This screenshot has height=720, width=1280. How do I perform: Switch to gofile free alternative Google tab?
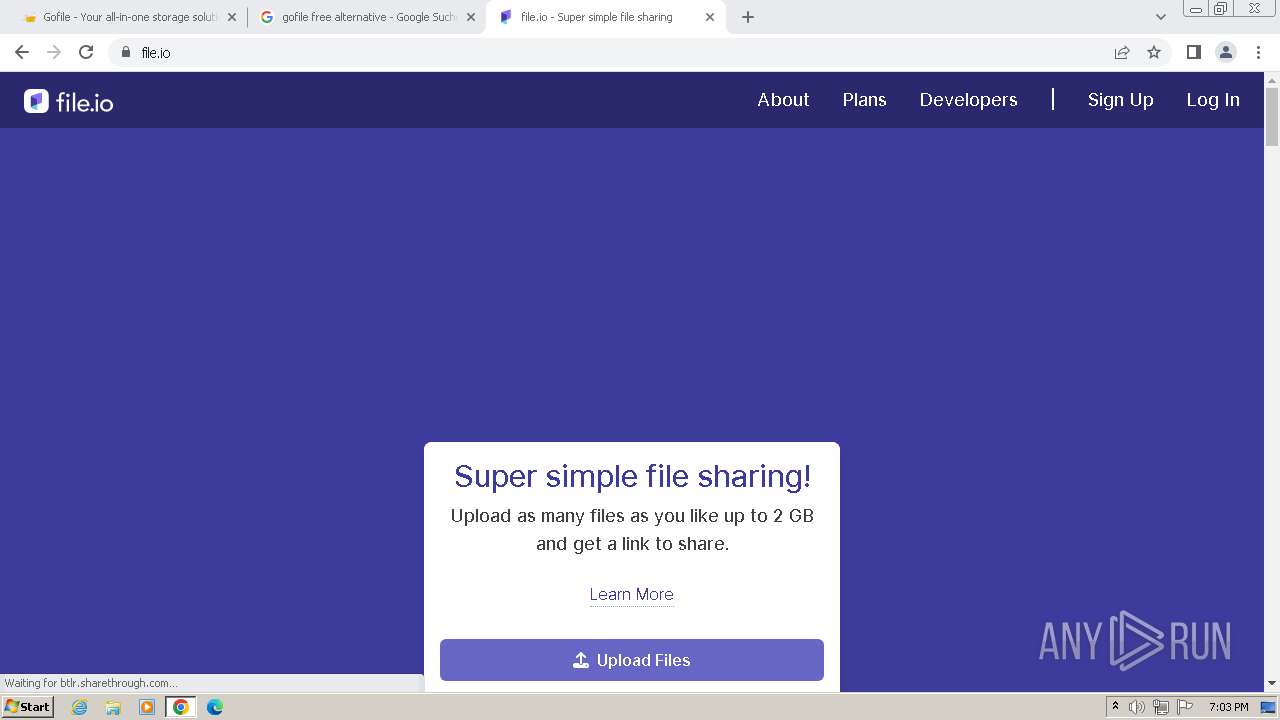(367, 17)
